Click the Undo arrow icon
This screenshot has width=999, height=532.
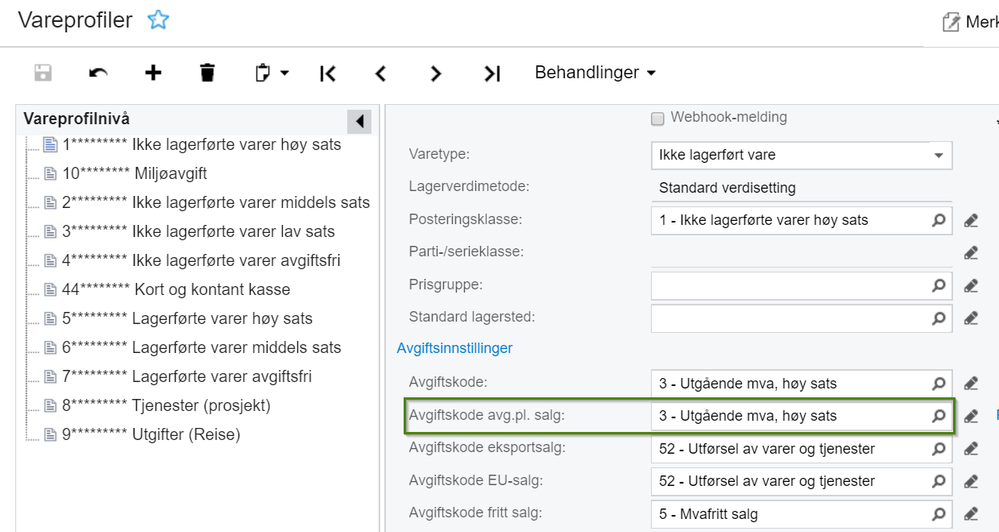click(98, 73)
